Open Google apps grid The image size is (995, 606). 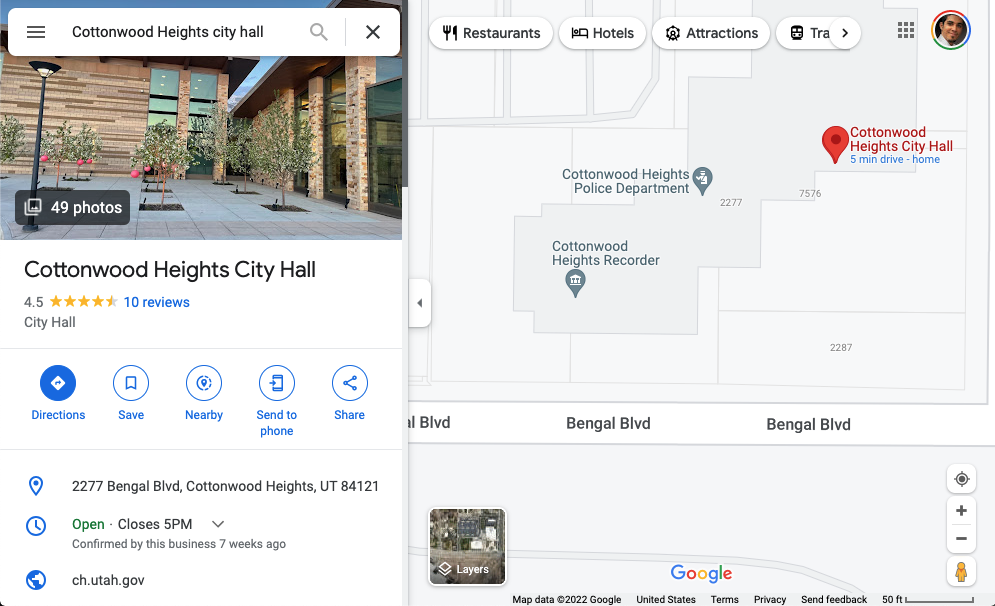point(906,30)
